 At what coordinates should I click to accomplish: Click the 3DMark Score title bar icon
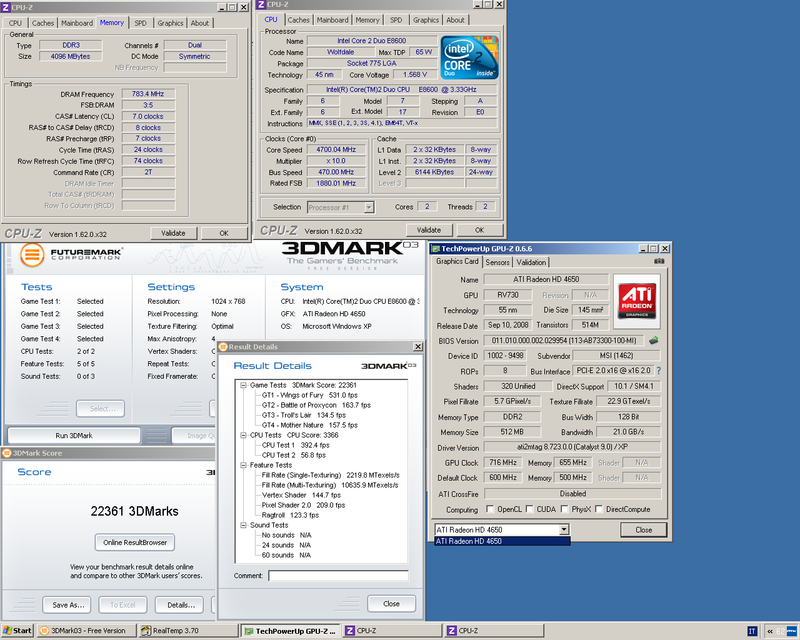[7, 453]
